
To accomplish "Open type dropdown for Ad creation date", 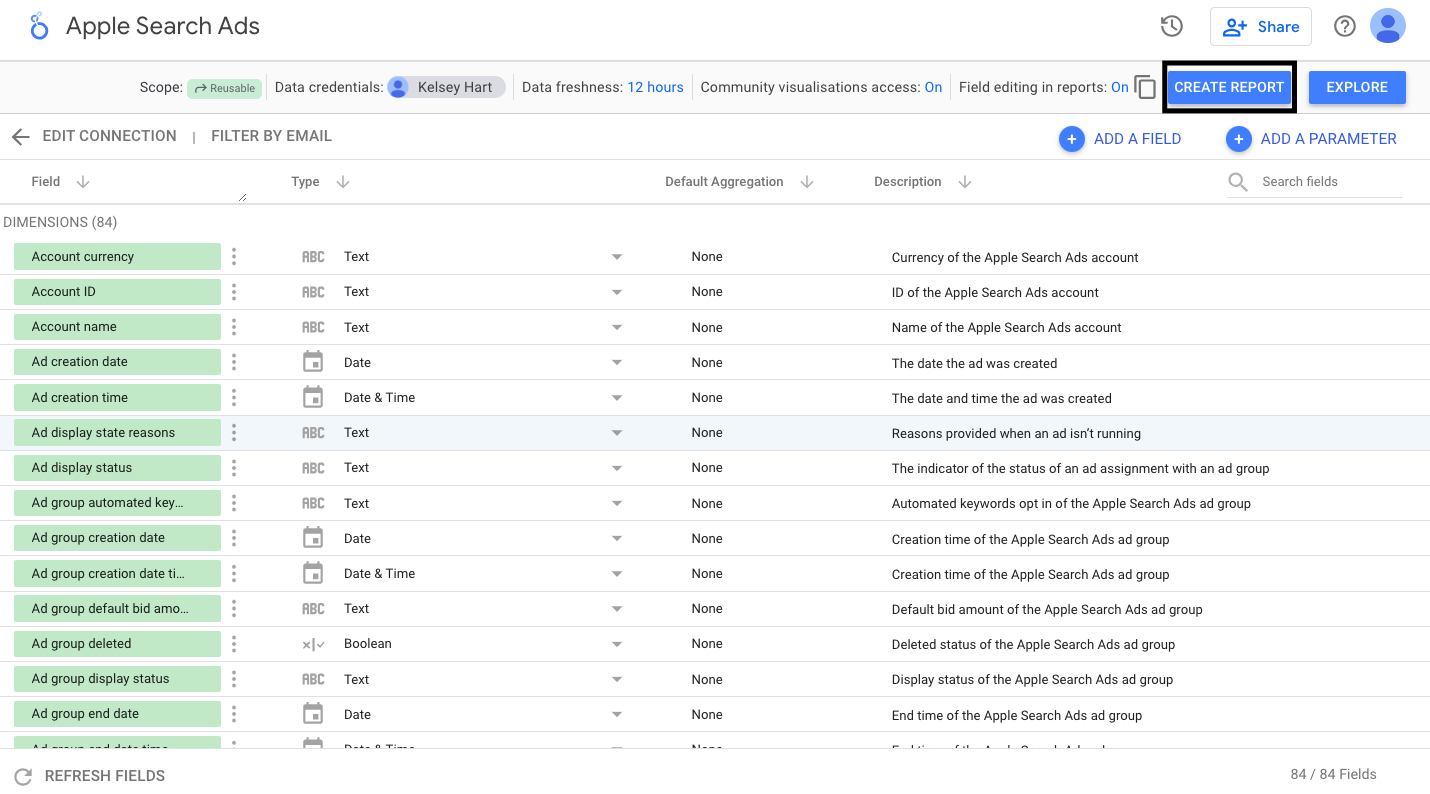I will point(617,362).
